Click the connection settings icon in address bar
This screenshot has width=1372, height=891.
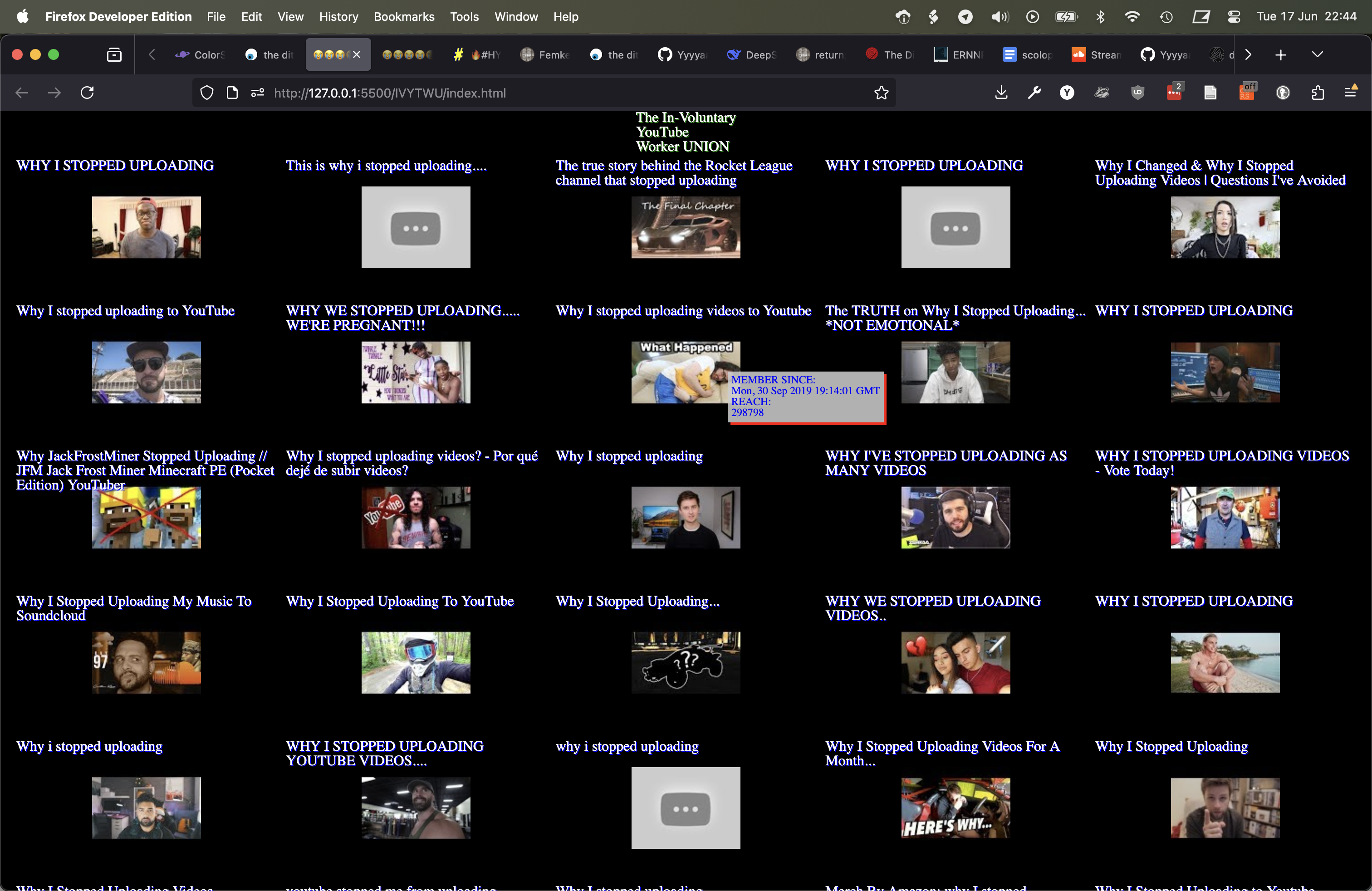click(257, 92)
